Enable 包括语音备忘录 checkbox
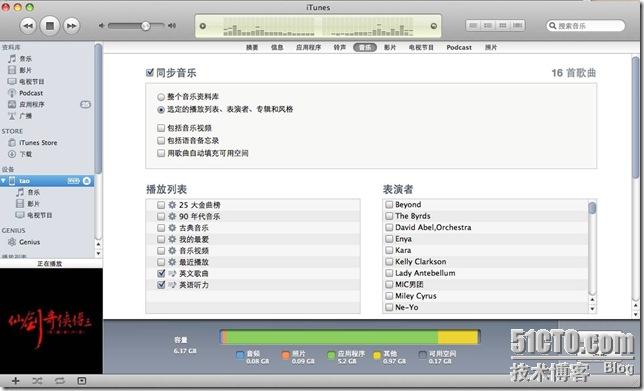 pos(161,141)
